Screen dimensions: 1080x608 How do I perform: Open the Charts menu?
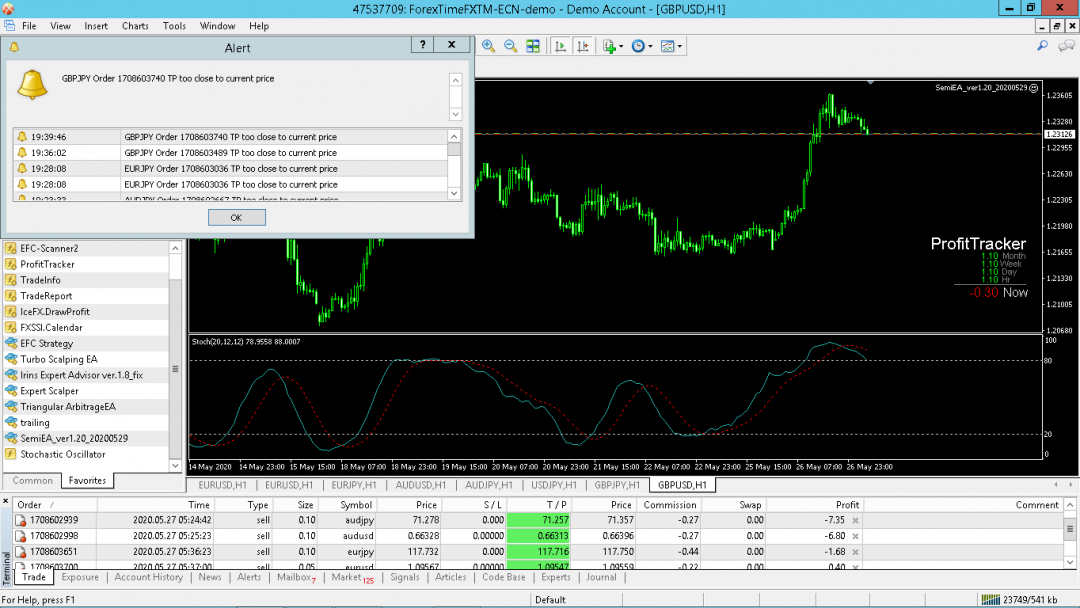pyautogui.click(x=134, y=26)
